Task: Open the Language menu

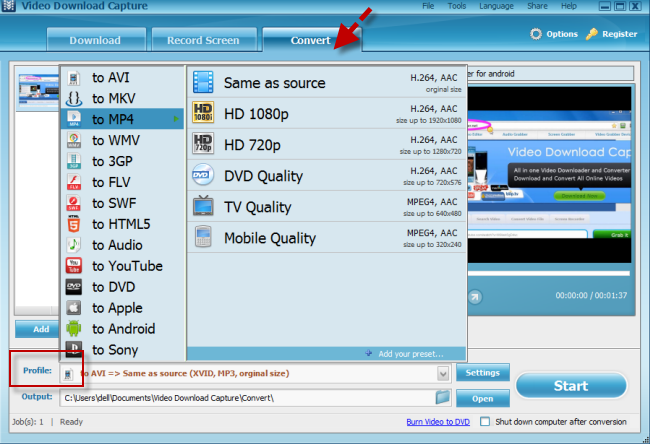Action: [496, 6]
